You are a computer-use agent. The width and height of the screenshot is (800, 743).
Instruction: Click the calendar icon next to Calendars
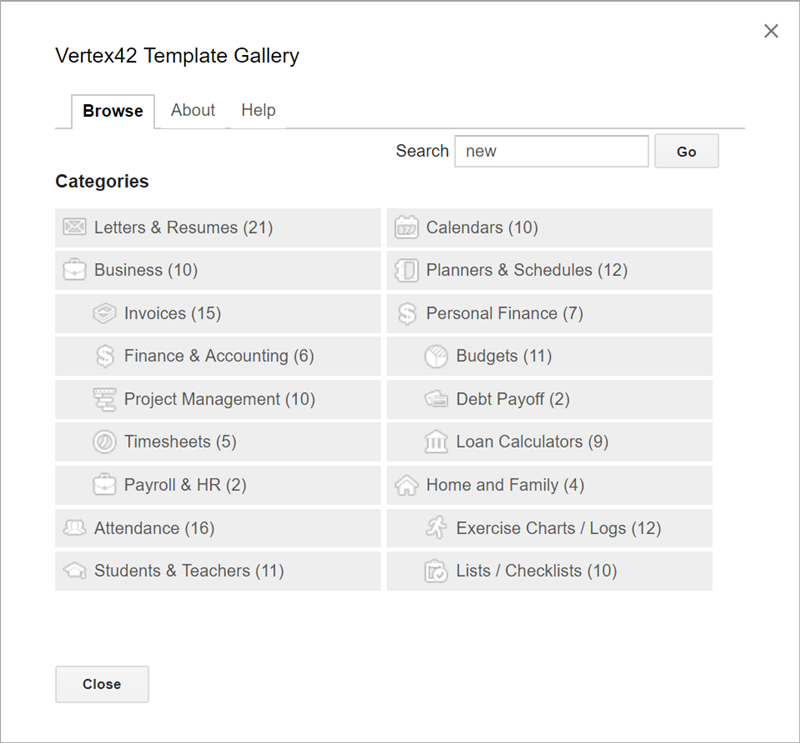coord(406,228)
